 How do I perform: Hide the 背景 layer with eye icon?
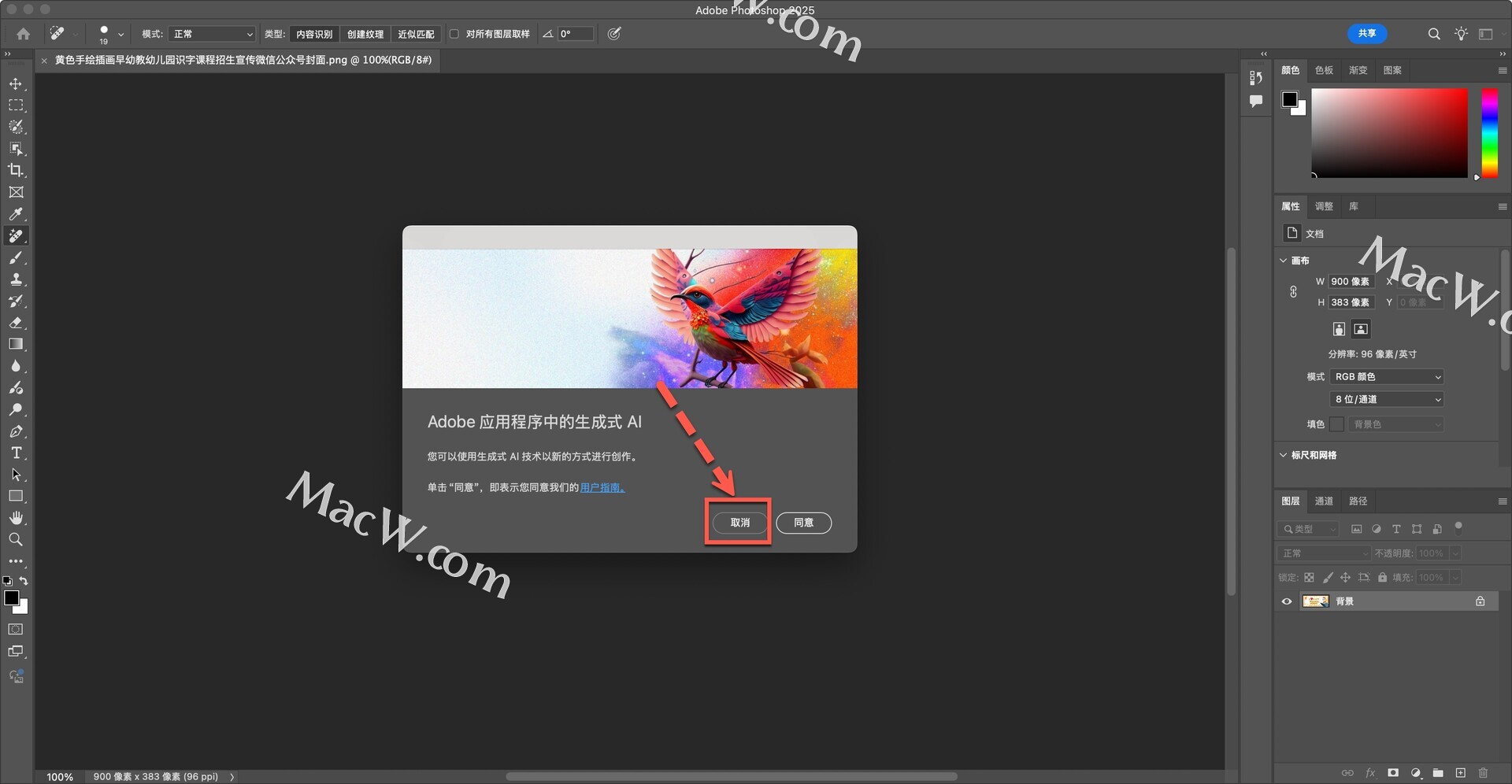(x=1287, y=601)
